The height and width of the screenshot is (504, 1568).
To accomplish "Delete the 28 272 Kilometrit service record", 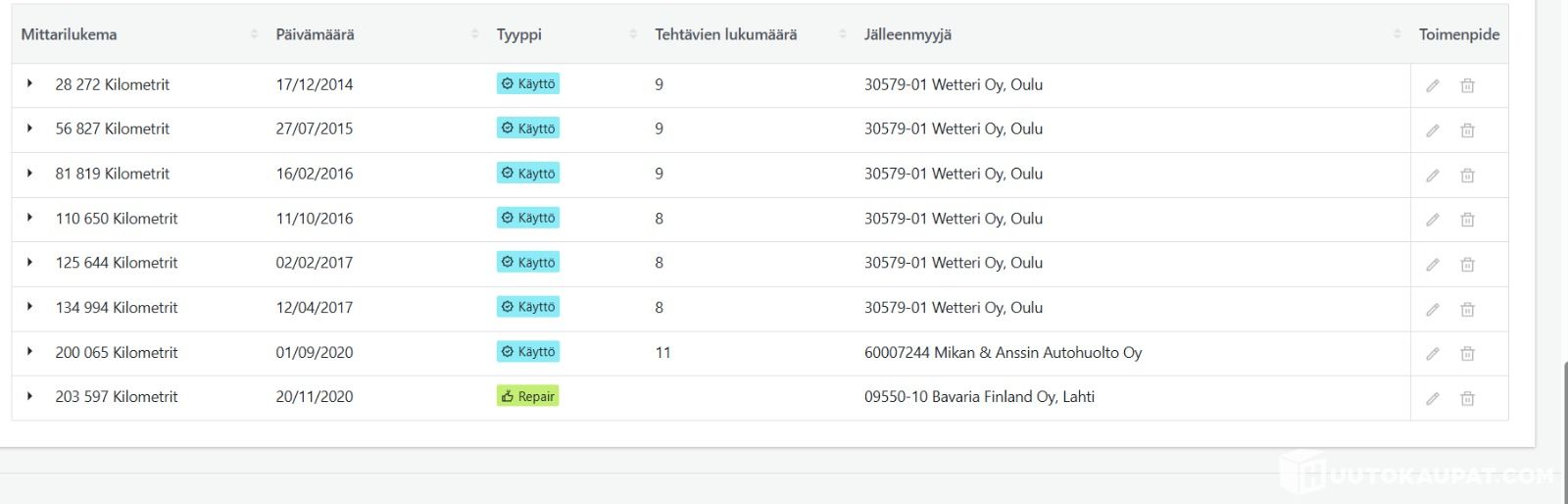I will [1467, 85].
